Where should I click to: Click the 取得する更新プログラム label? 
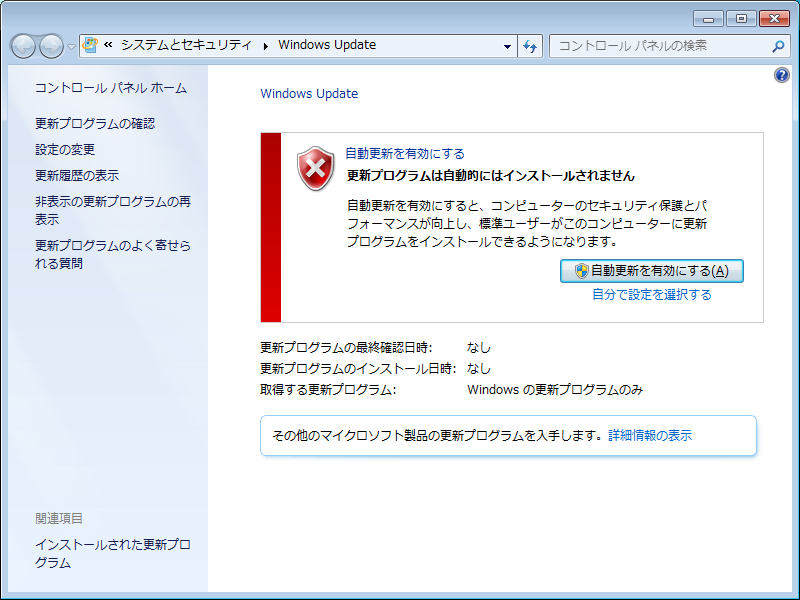click(328, 389)
